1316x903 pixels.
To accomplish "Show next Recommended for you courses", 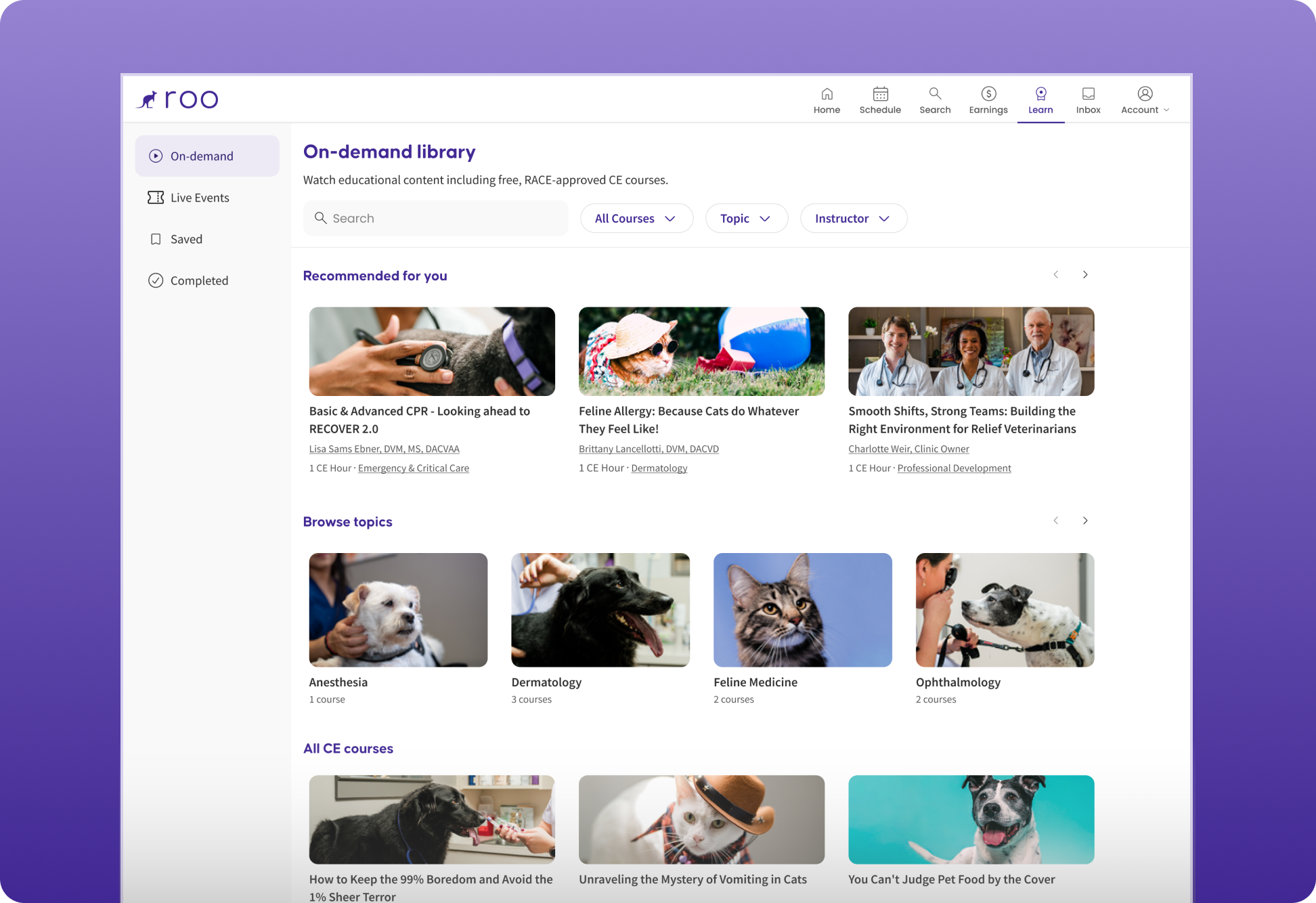I will 1085,274.
